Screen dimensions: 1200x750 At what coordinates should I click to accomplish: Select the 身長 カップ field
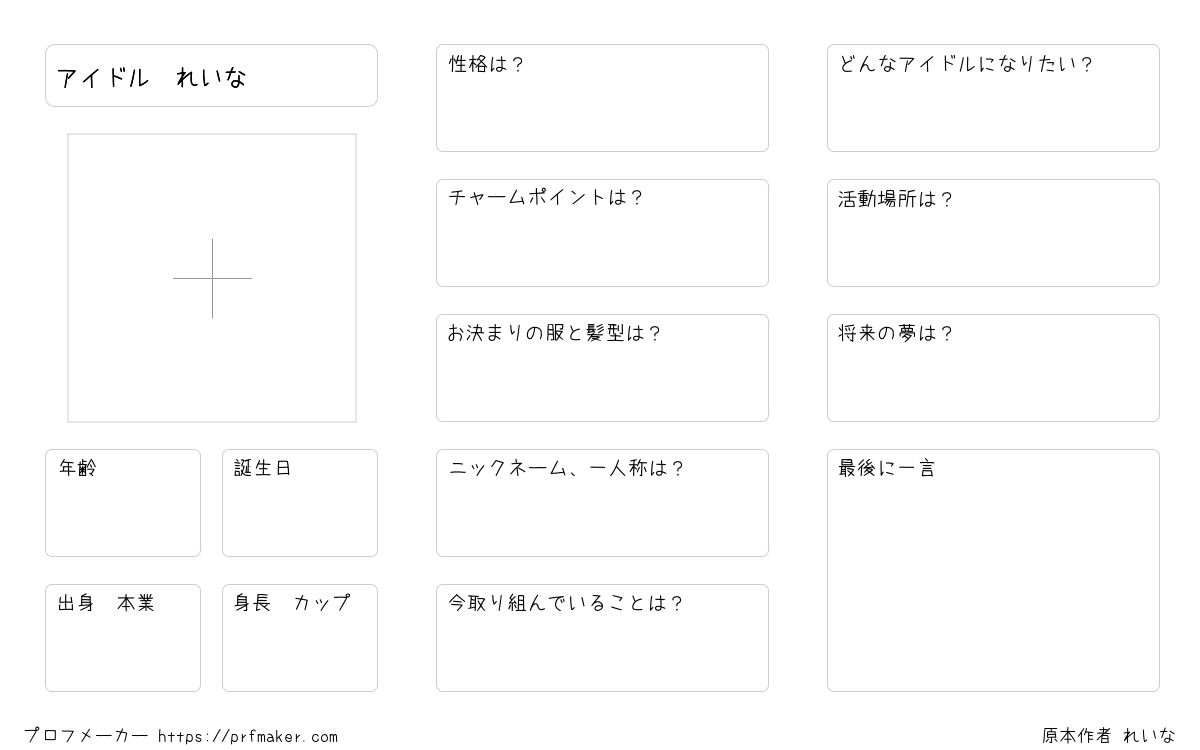coord(300,638)
